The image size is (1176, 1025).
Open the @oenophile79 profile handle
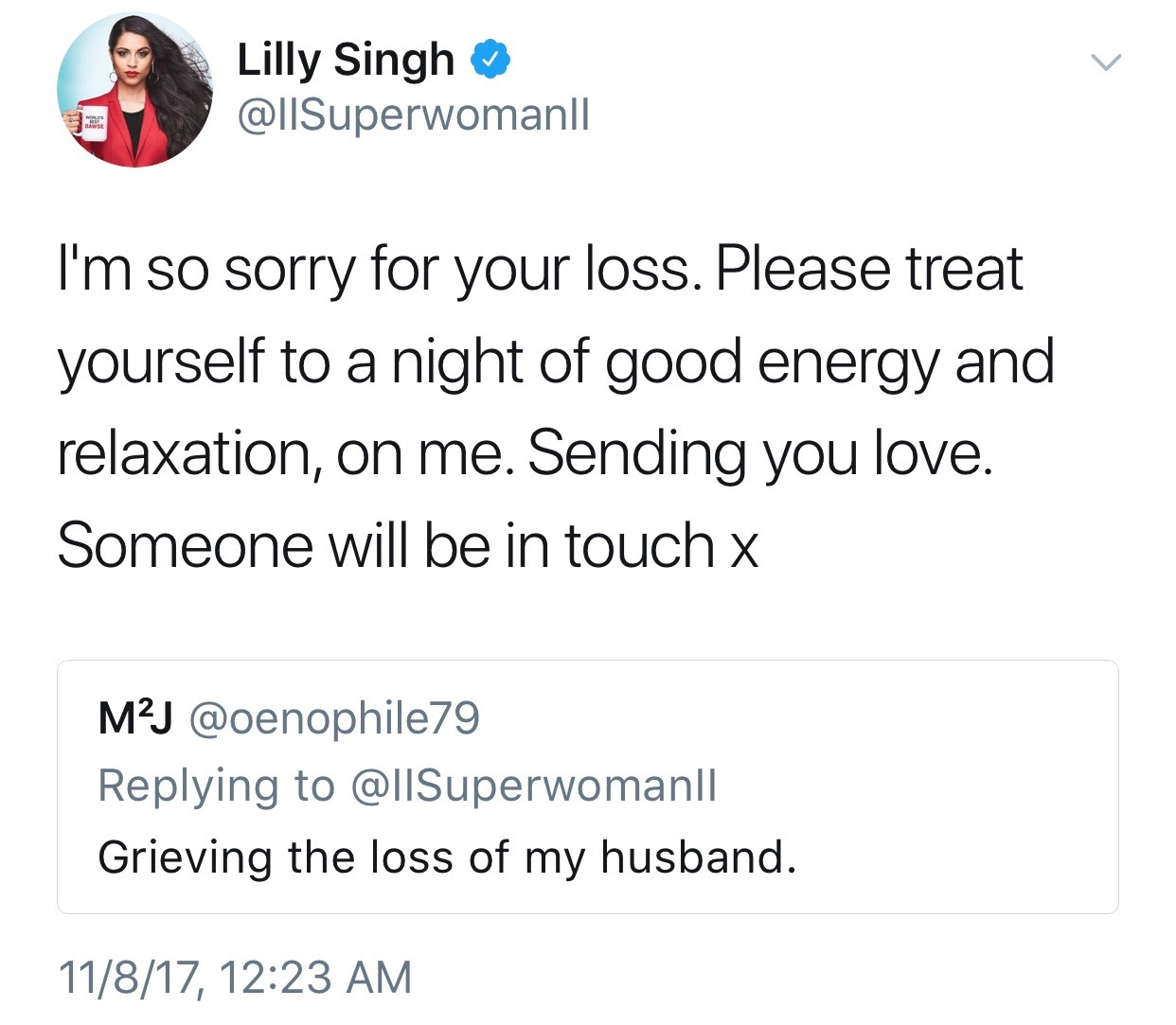coord(335,718)
